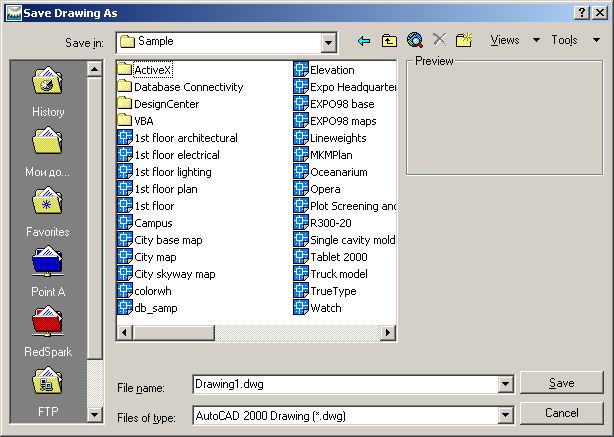The width and height of the screenshot is (614, 437).
Task: Go back using the blue arrow icon
Action: click(x=364, y=40)
